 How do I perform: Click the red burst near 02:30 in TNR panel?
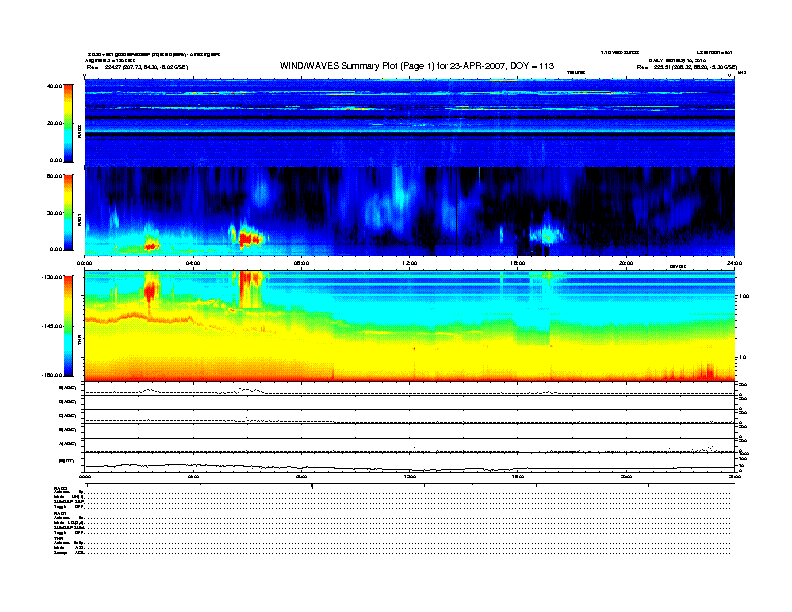151,291
